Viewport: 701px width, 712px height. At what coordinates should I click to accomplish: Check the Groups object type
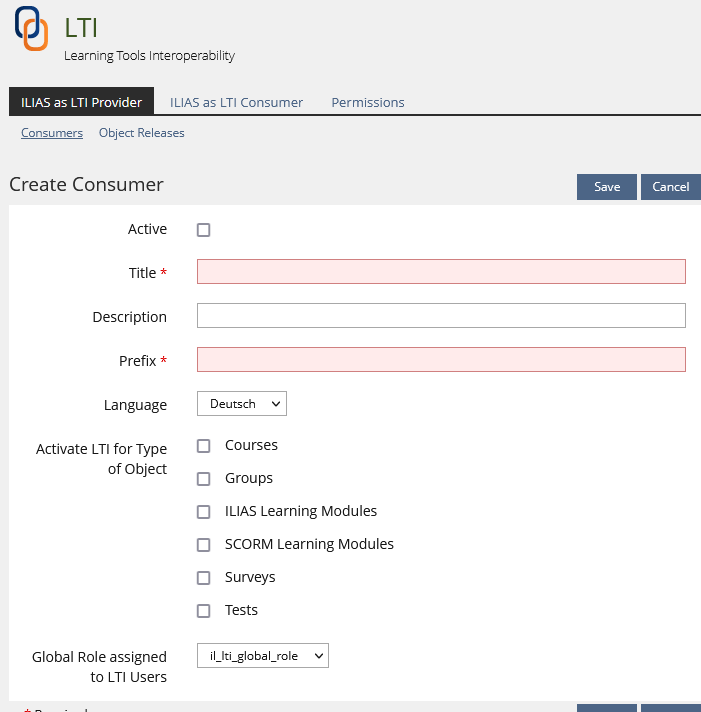tap(204, 479)
